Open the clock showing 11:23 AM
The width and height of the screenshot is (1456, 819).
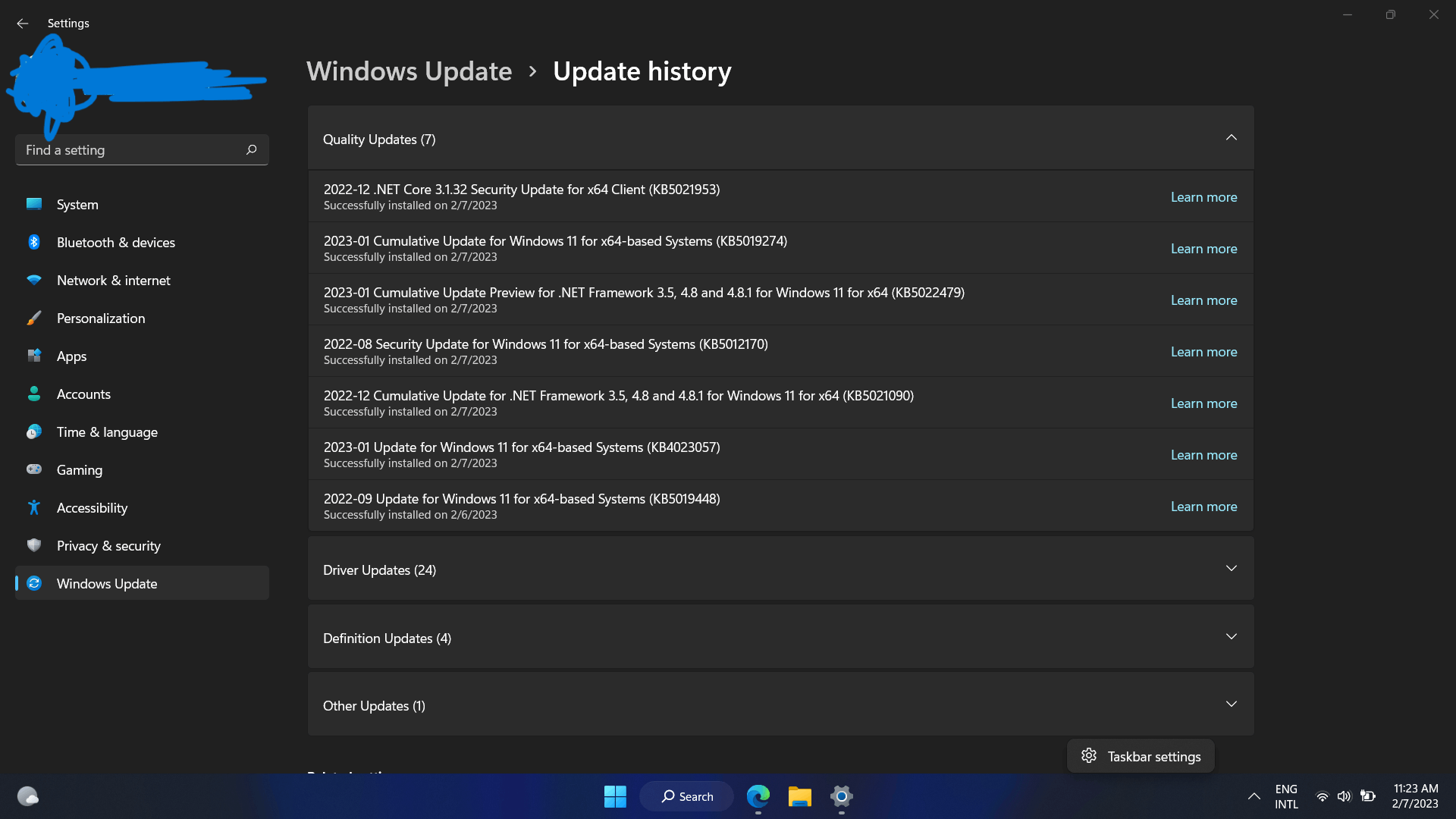tap(1415, 796)
